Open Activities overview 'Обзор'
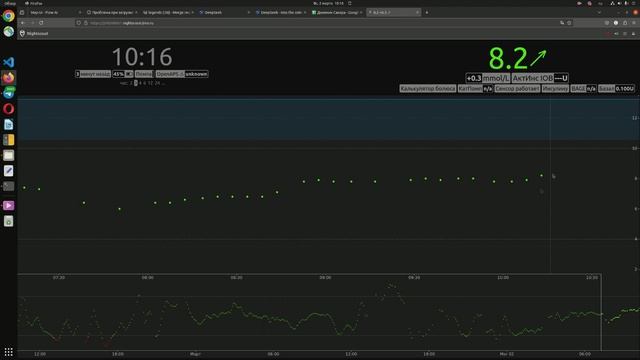This screenshot has width=640, height=360. pos(10,3)
